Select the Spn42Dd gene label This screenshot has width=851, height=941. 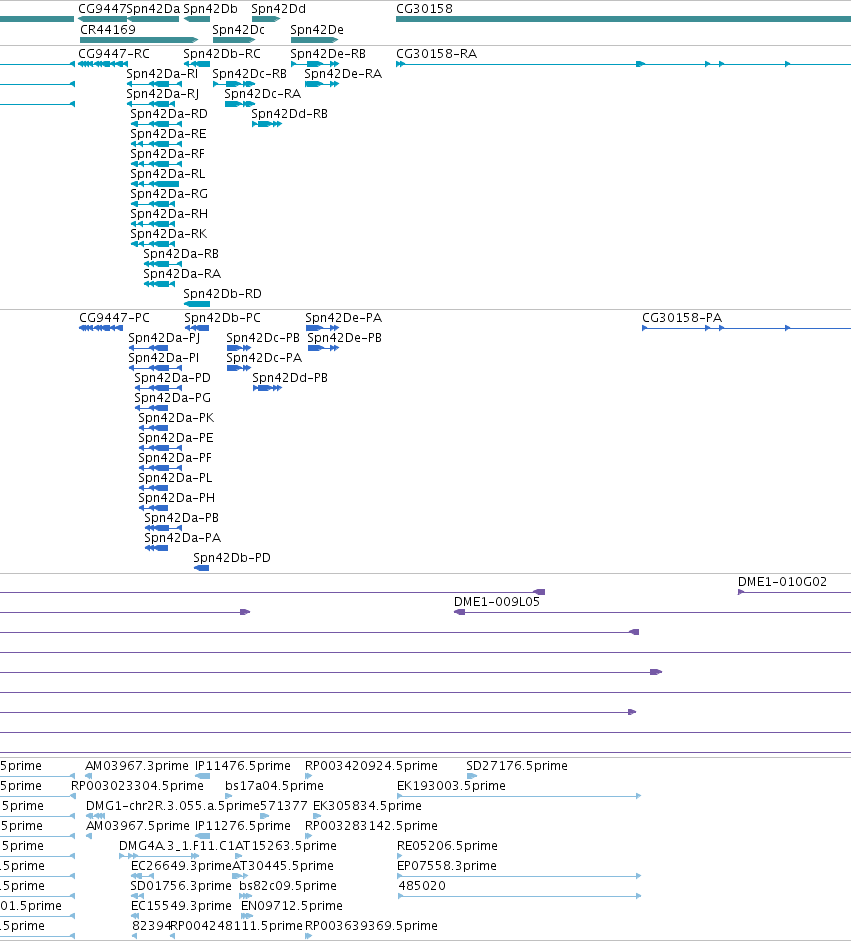[278, 9]
